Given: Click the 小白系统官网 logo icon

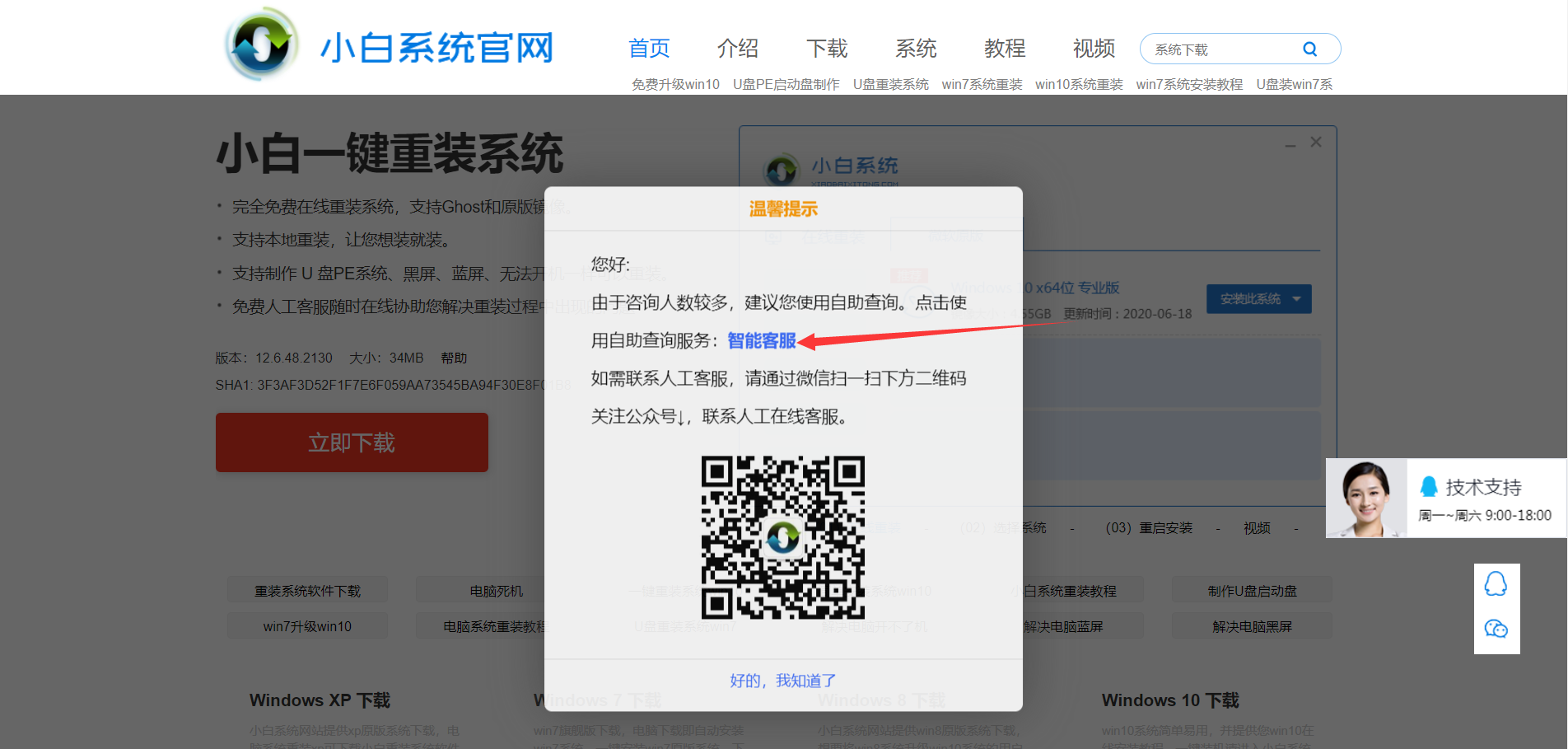Looking at the screenshot, I should pyautogui.click(x=261, y=43).
